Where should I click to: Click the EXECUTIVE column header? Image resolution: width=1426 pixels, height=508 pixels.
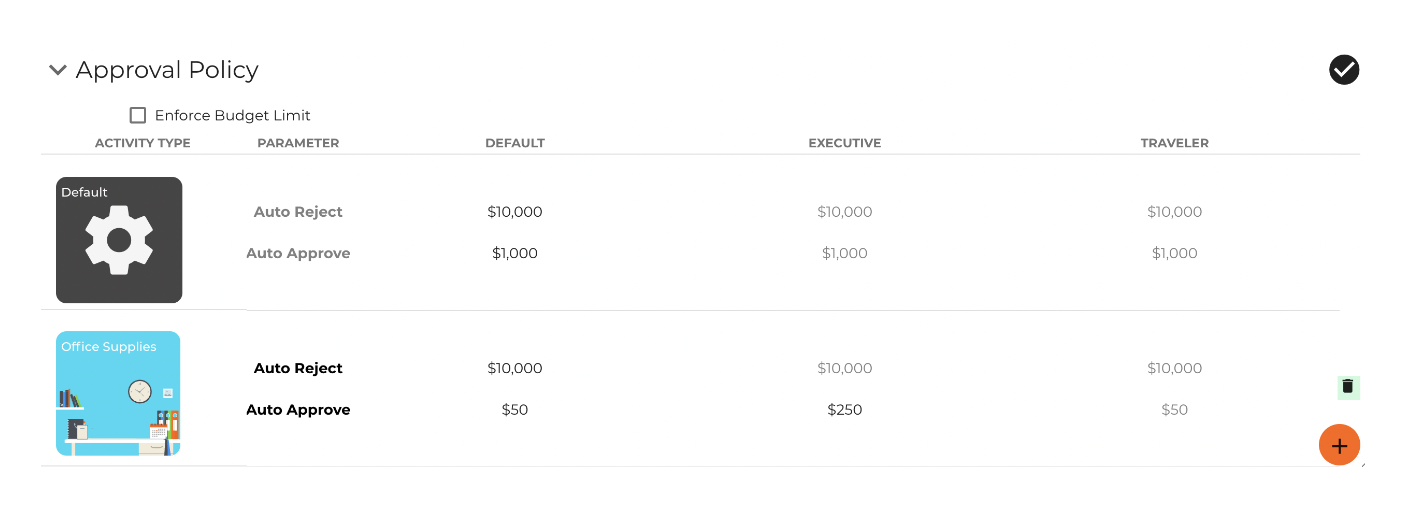(x=845, y=143)
